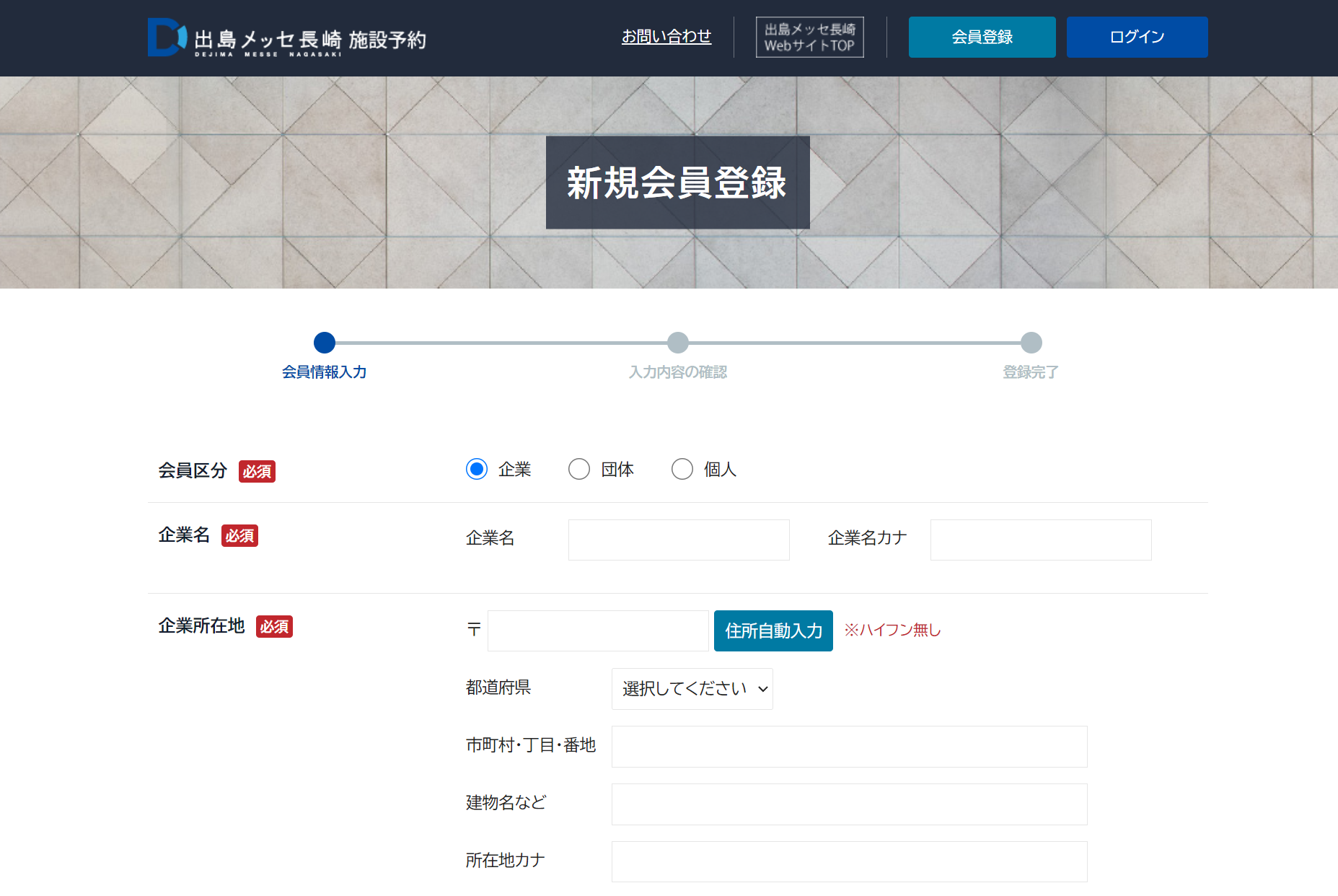Open the お問い合わせ contact link
This screenshot has height=896, width=1338.
pos(666,36)
